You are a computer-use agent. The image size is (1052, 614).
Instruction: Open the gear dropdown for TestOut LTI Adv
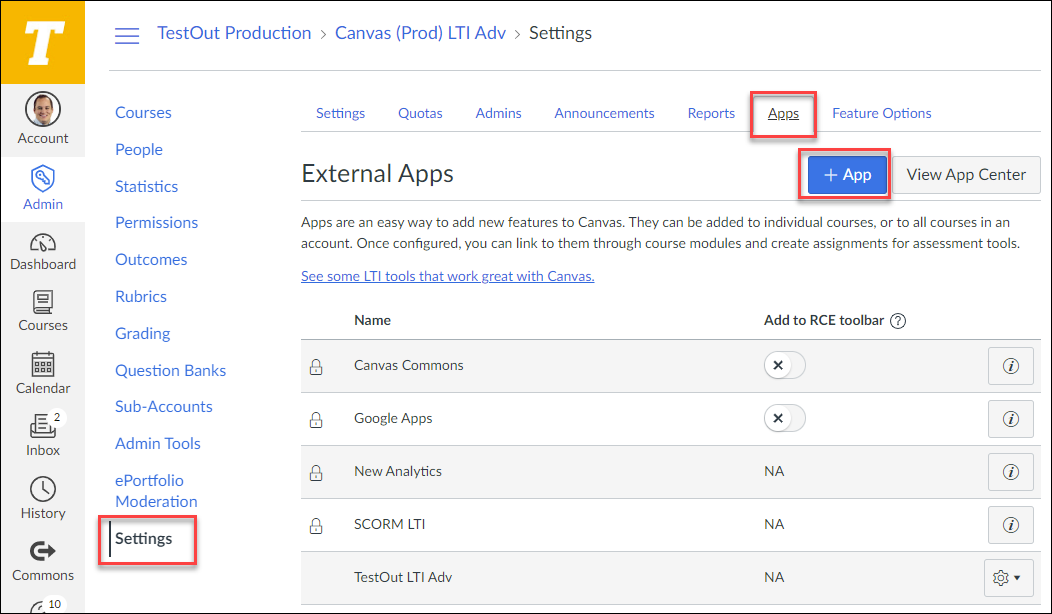point(1008,578)
